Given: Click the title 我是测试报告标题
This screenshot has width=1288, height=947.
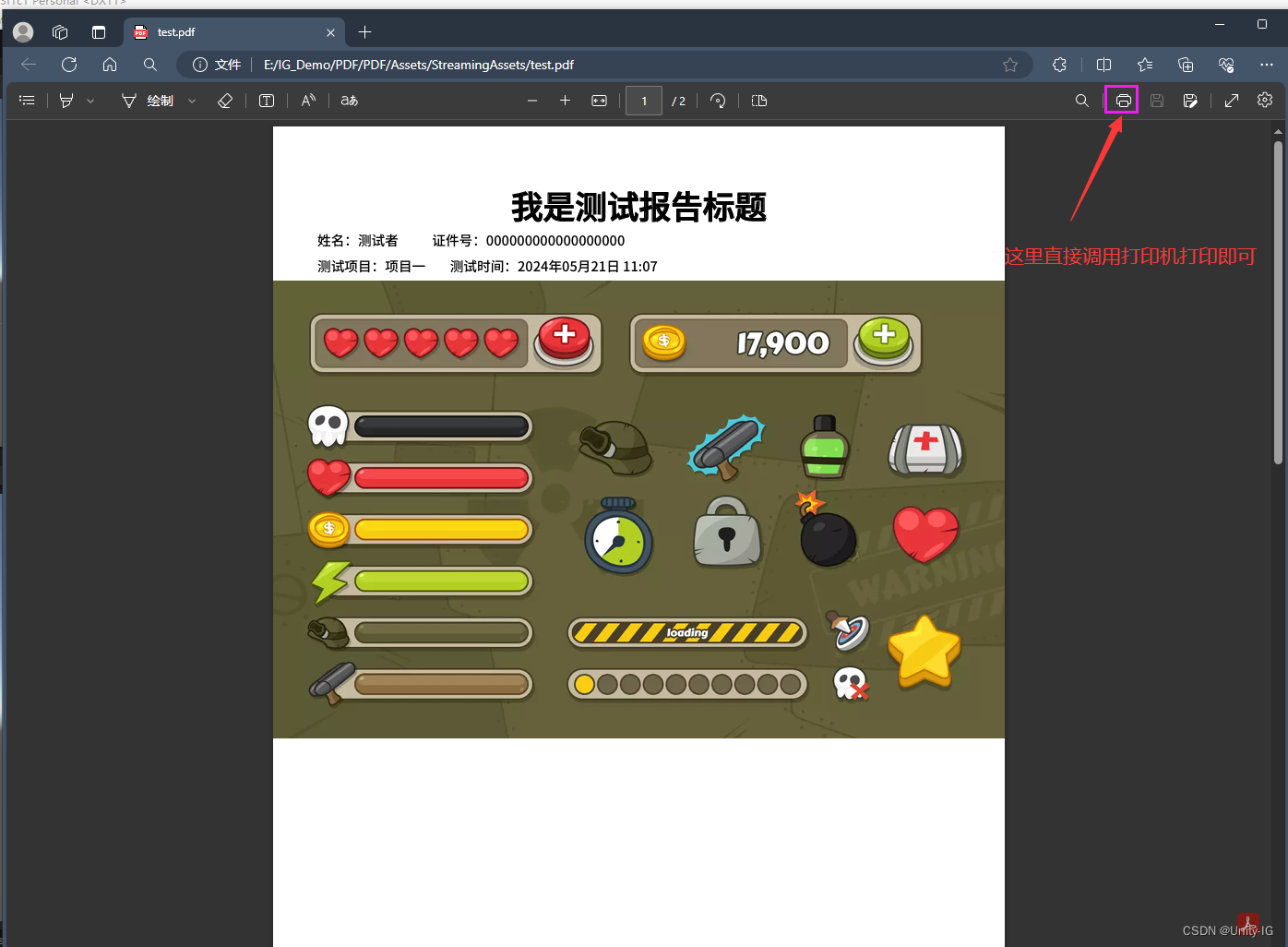Looking at the screenshot, I should (x=639, y=207).
